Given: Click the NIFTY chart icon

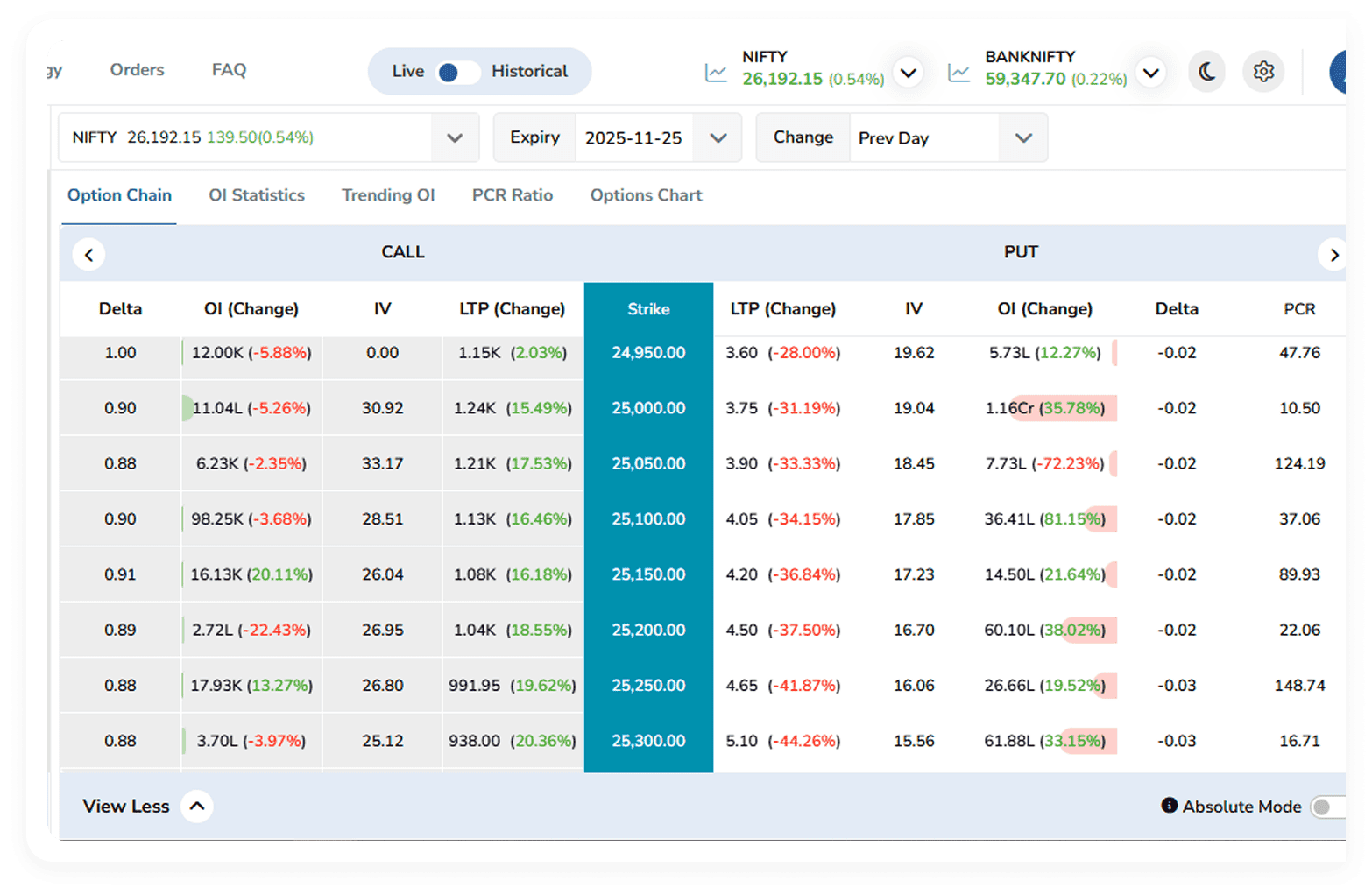Looking at the screenshot, I should point(716,73).
